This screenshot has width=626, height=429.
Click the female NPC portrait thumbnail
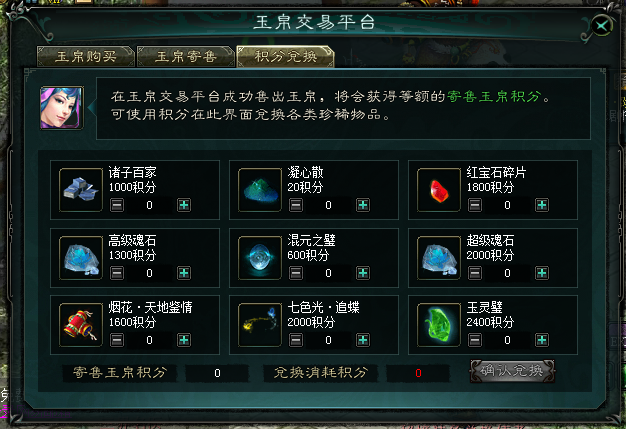(x=61, y=108)
